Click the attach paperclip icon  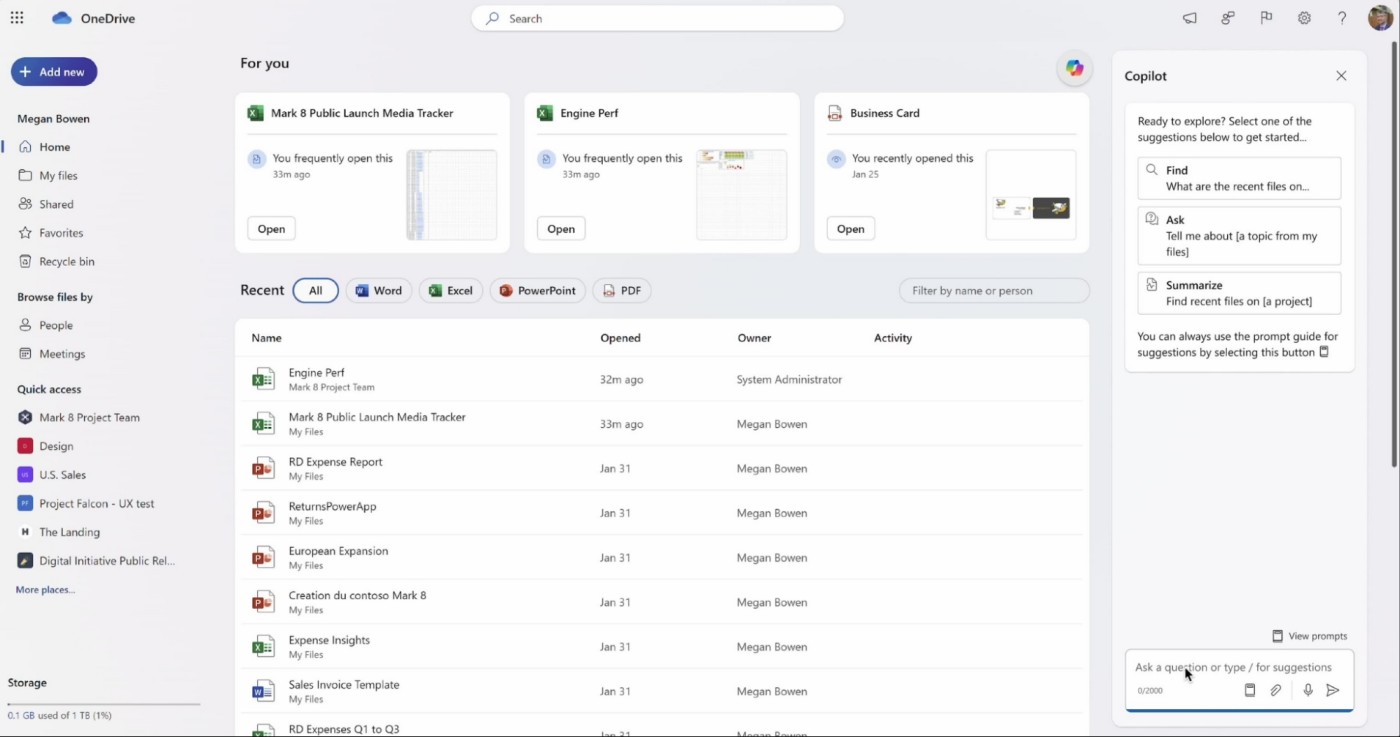(1276, 690)
